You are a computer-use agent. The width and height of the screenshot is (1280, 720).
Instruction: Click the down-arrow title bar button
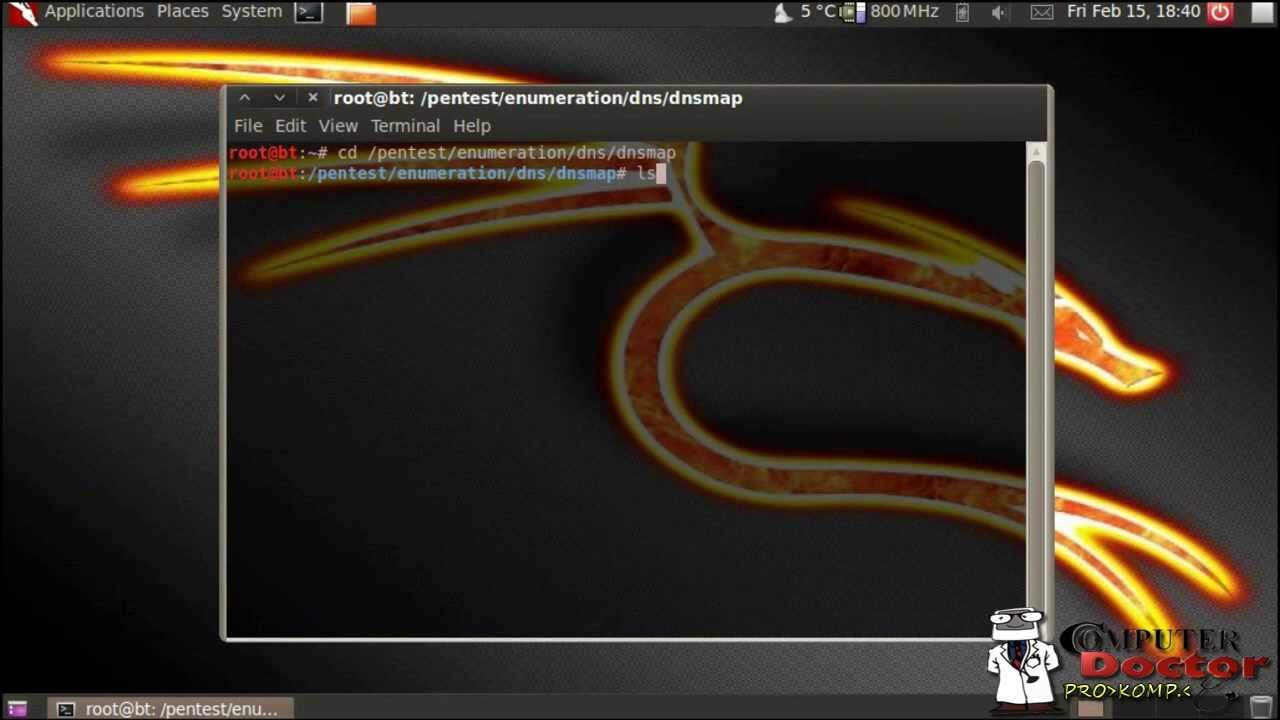pos(279,98)
